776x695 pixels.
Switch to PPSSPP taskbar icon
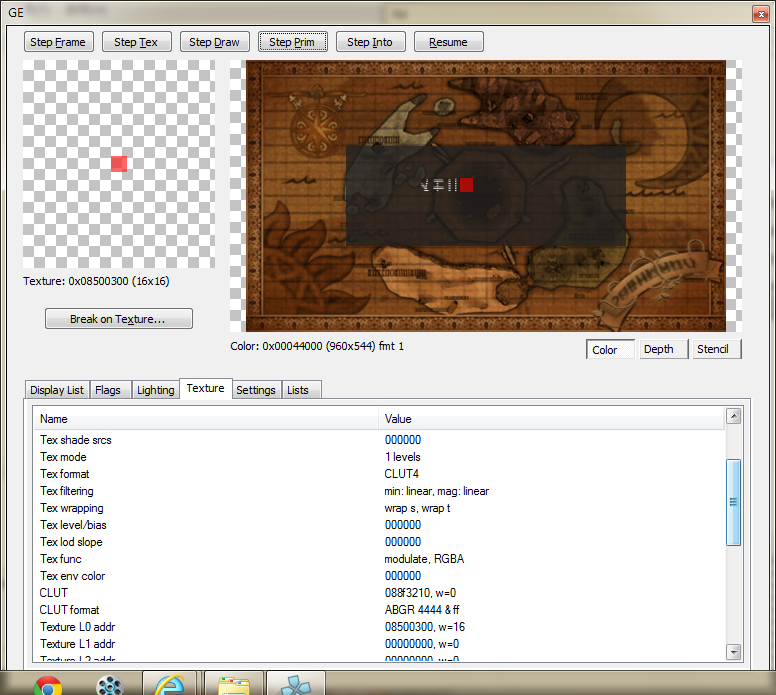click(x=296, y=685)
